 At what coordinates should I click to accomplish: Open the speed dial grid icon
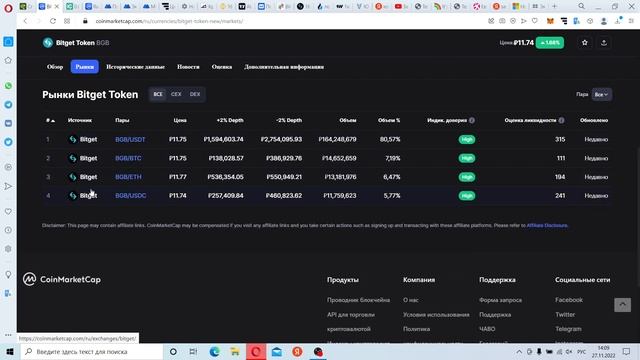tap(67, 21)
